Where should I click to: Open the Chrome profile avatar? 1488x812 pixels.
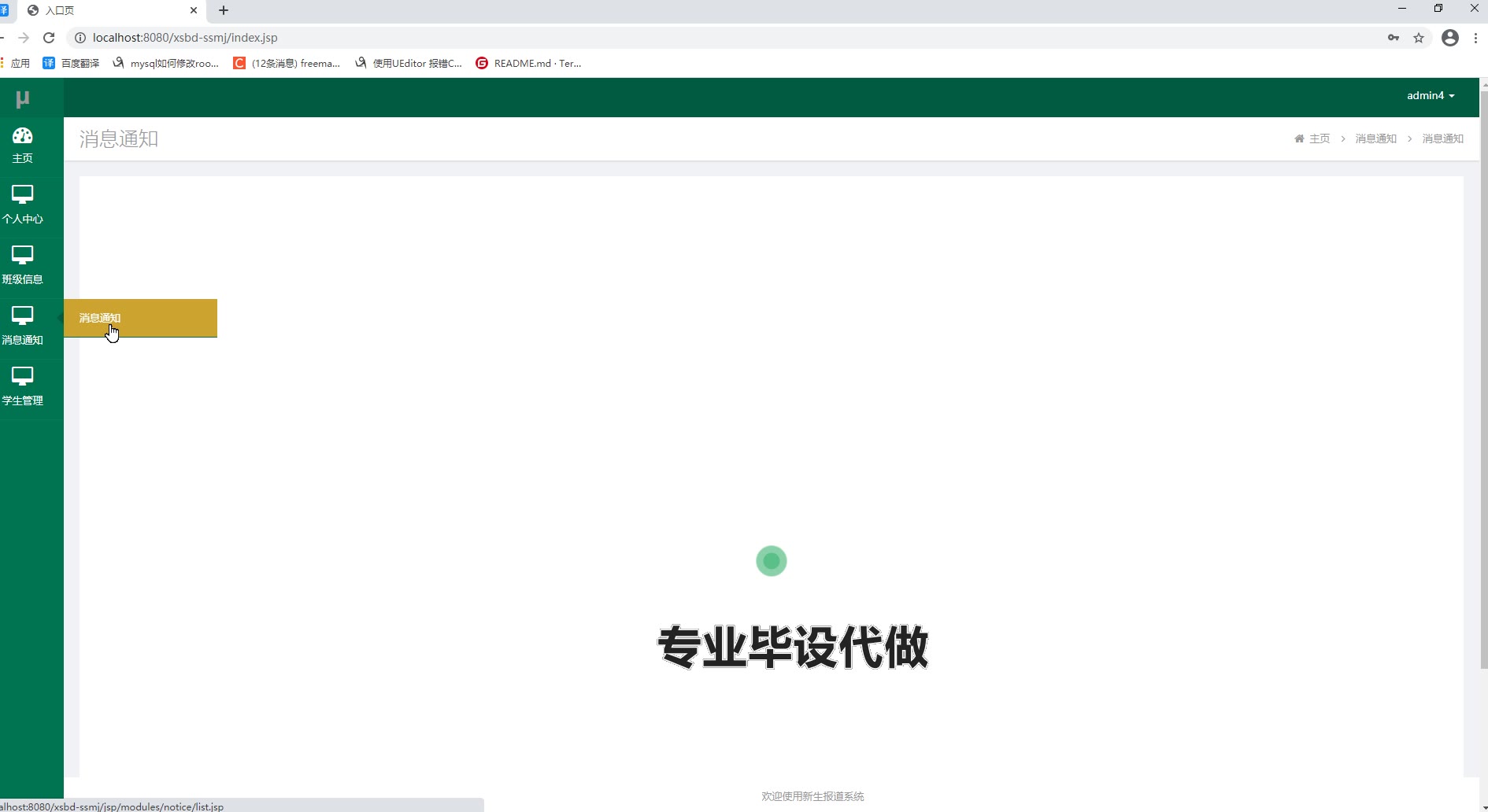1450,38
